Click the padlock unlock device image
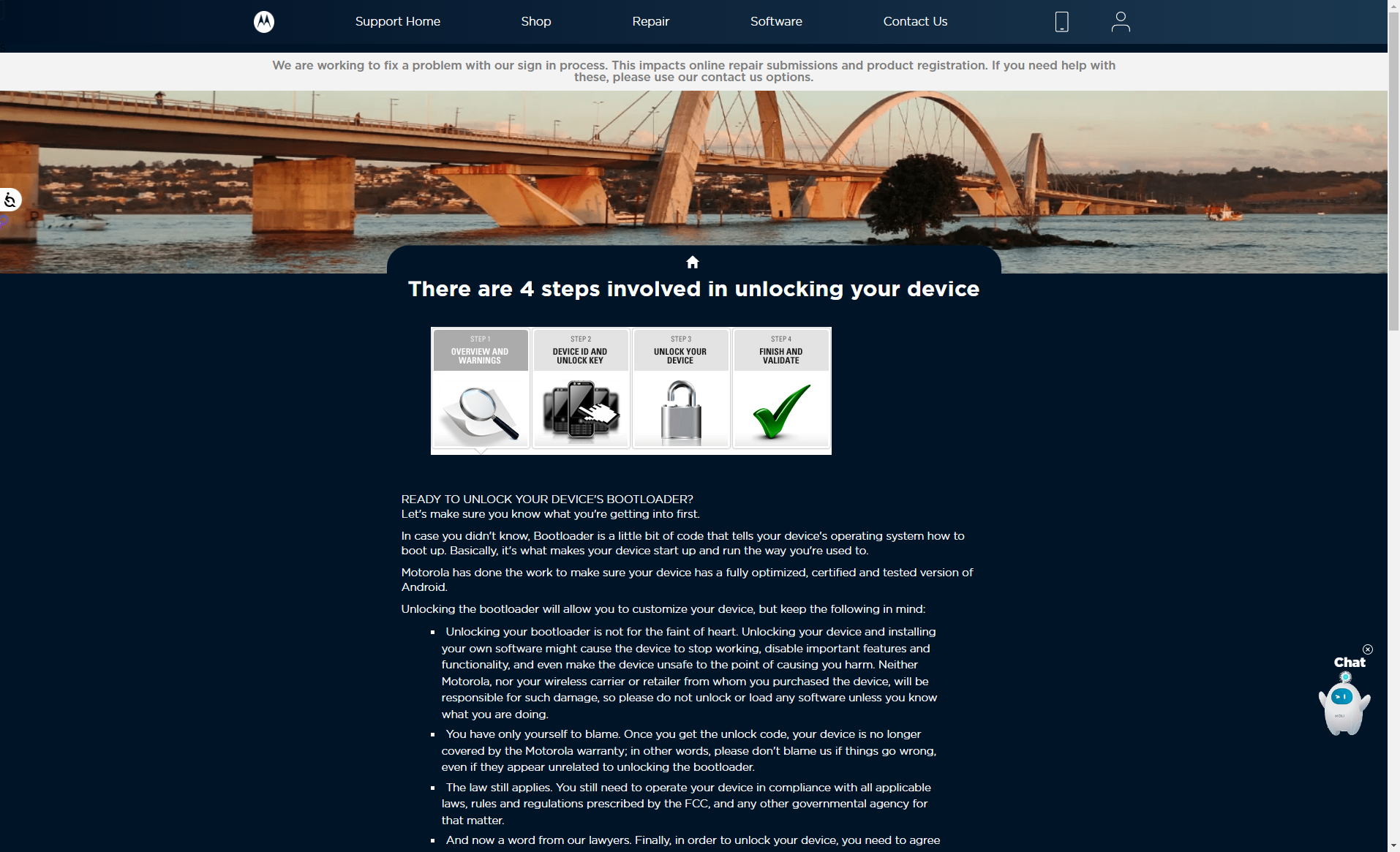Image resolution: width=1400 pixels, height=852 pixels. (x=681, y=410)
